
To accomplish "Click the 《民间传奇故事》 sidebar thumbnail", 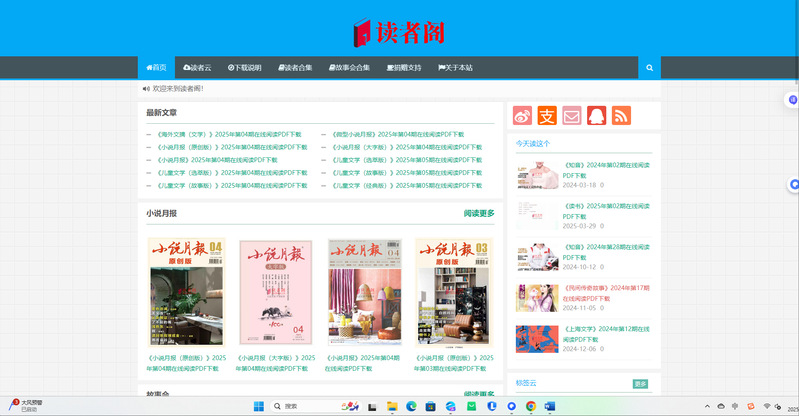I will (x=537, y=298).
